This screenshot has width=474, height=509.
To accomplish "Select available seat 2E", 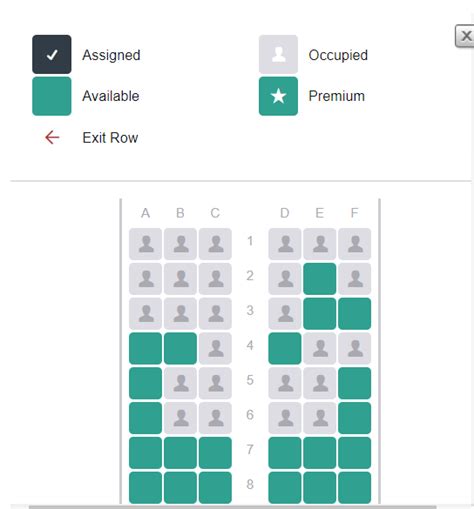I will (x=320, y=279).
